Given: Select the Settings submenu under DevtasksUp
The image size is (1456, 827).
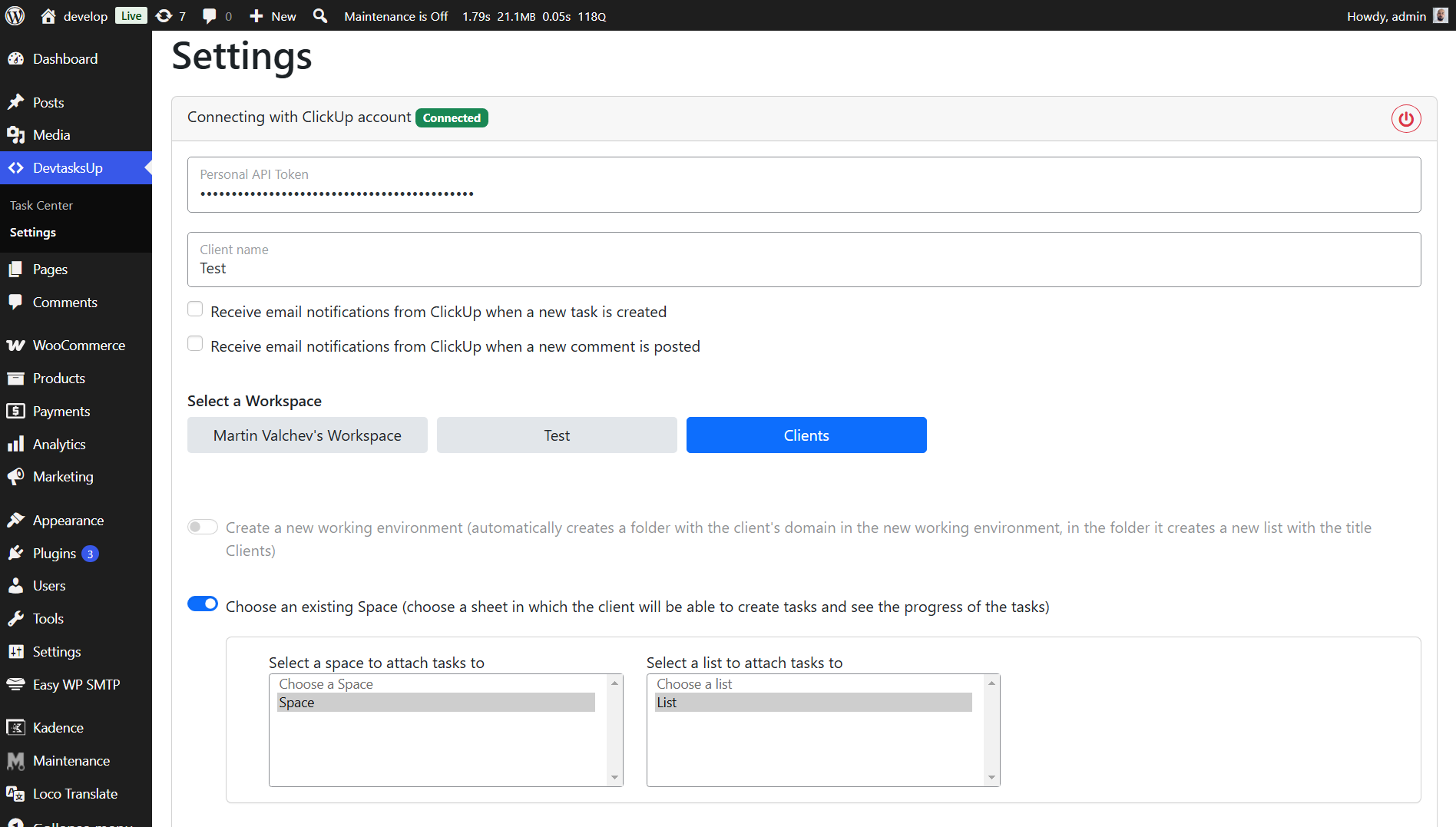Looking at the screenshot, I should (x=33, y=232).
